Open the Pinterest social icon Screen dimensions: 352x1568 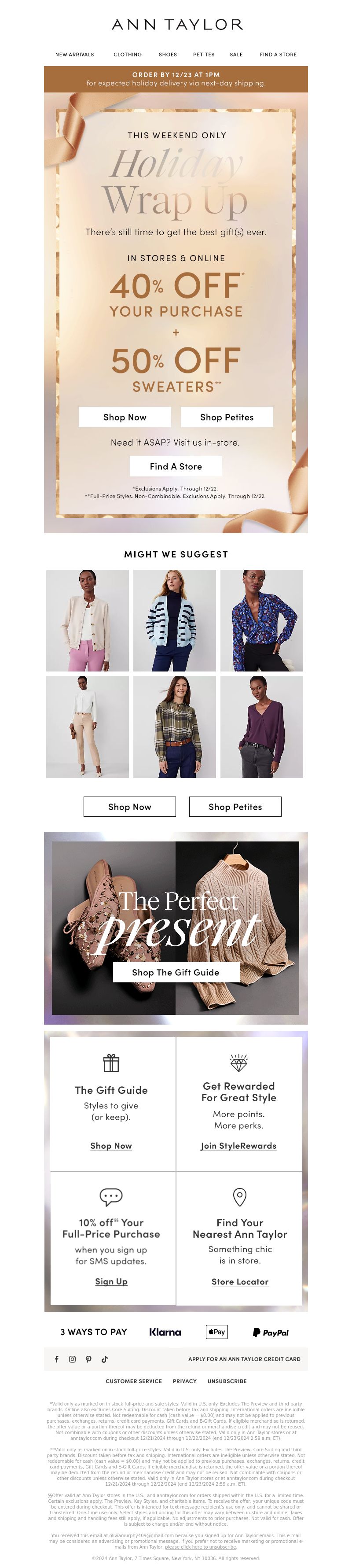[88, 1358]
